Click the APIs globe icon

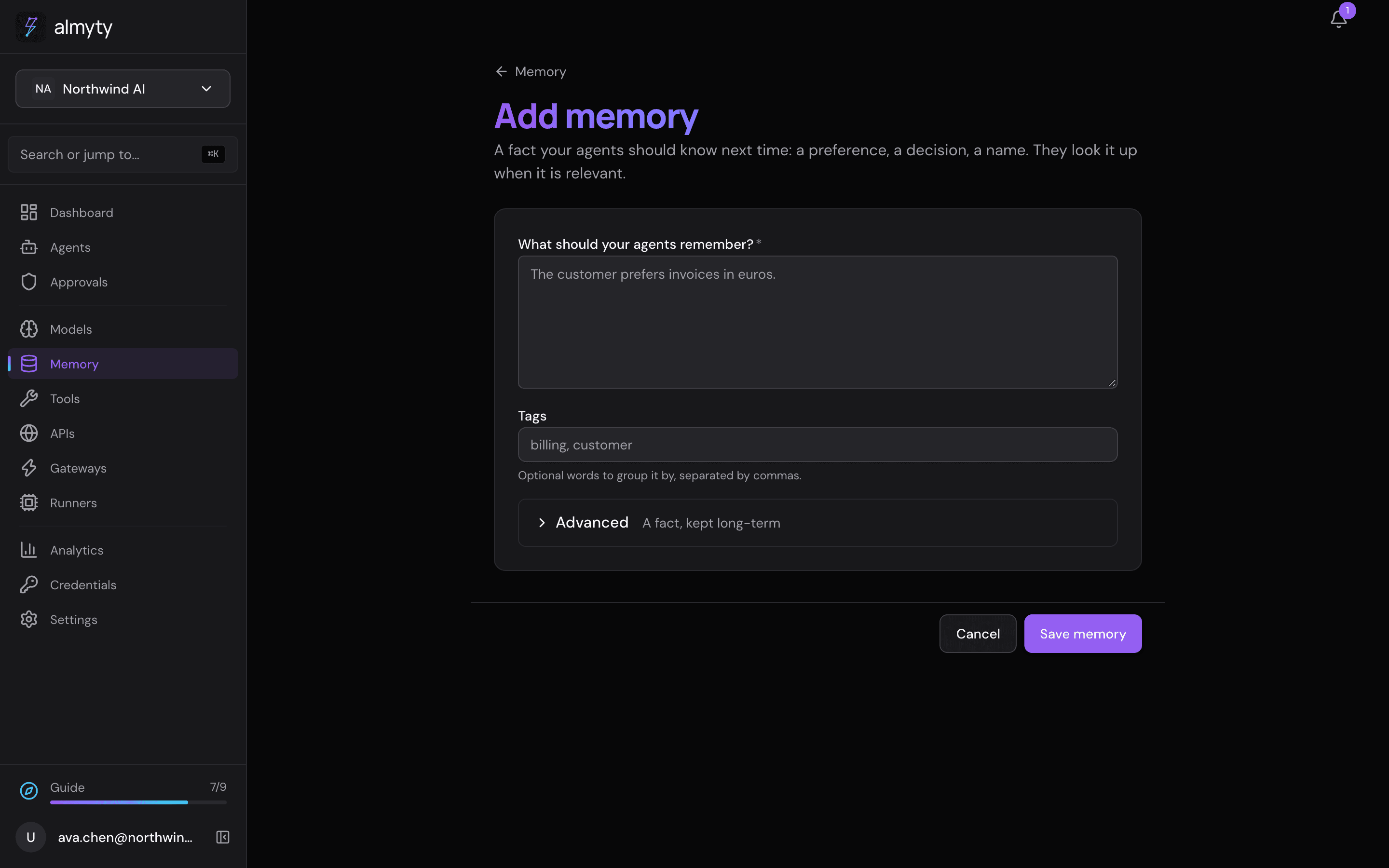pyautogui.click(x=29, y=434)
